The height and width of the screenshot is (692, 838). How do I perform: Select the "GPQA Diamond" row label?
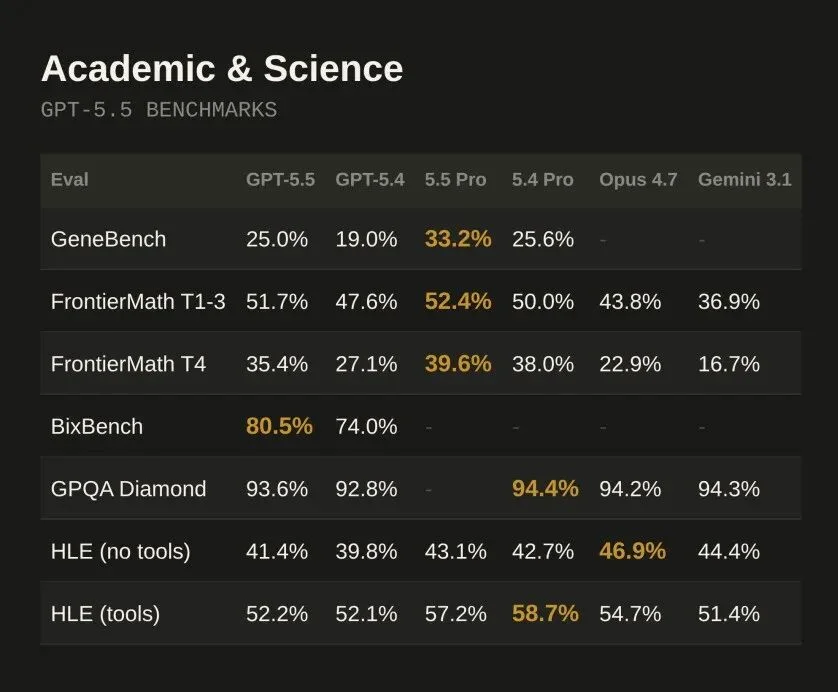click(x=128, y=489)
